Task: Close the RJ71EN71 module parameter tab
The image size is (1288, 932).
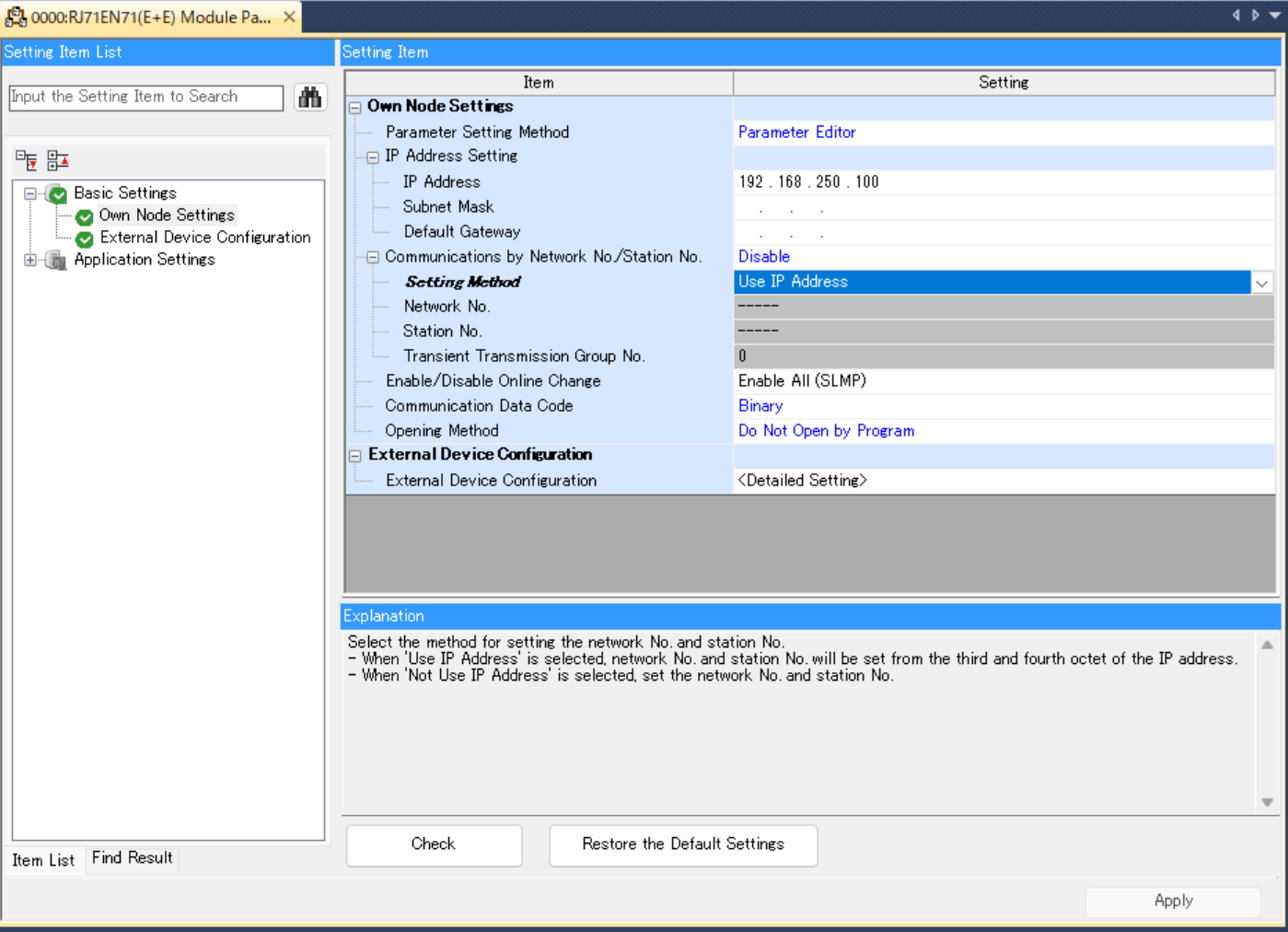Action: point(289,17)
